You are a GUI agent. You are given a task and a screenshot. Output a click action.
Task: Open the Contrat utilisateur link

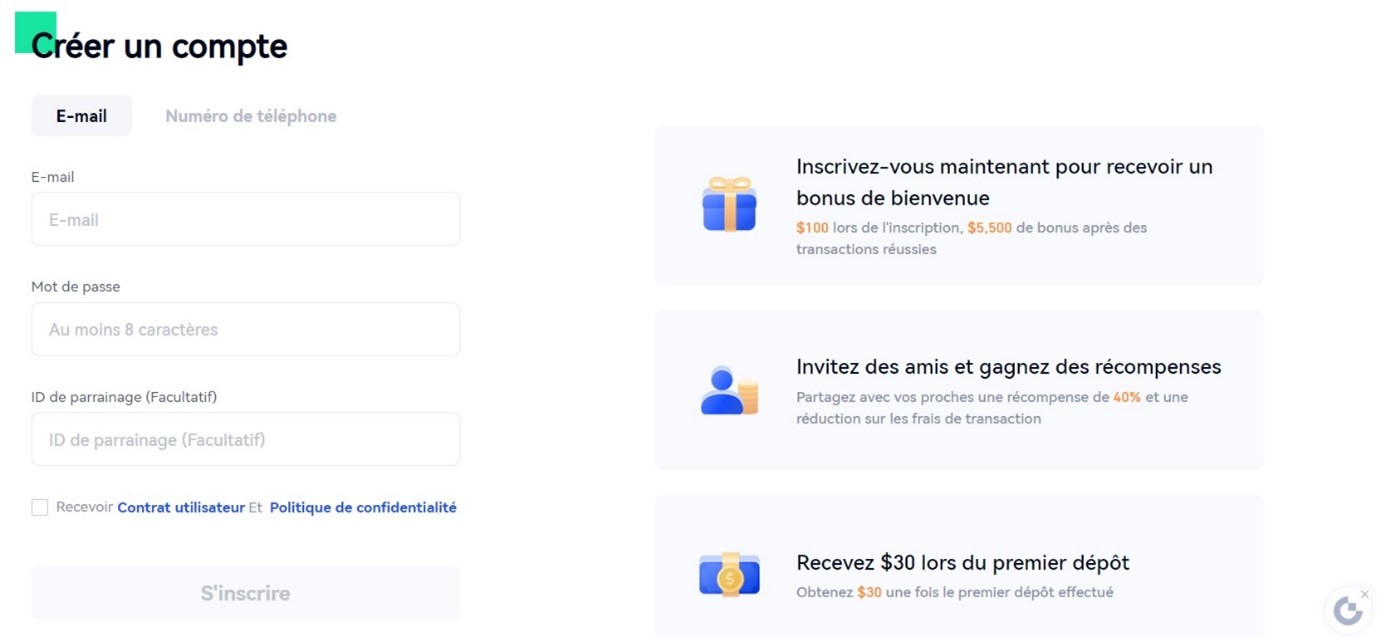tap(181, 507)
